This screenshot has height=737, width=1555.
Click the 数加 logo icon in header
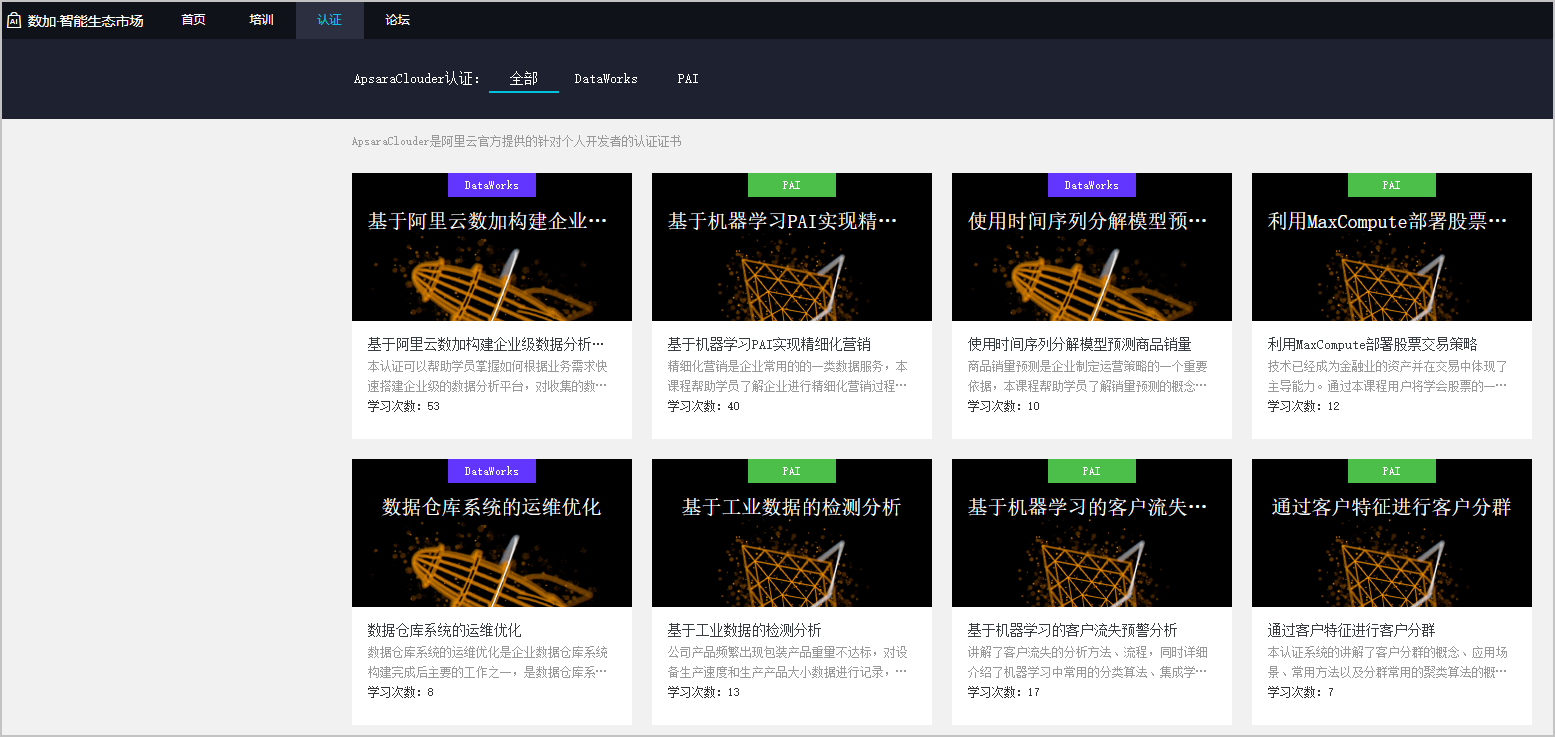[x=14, y=20]
